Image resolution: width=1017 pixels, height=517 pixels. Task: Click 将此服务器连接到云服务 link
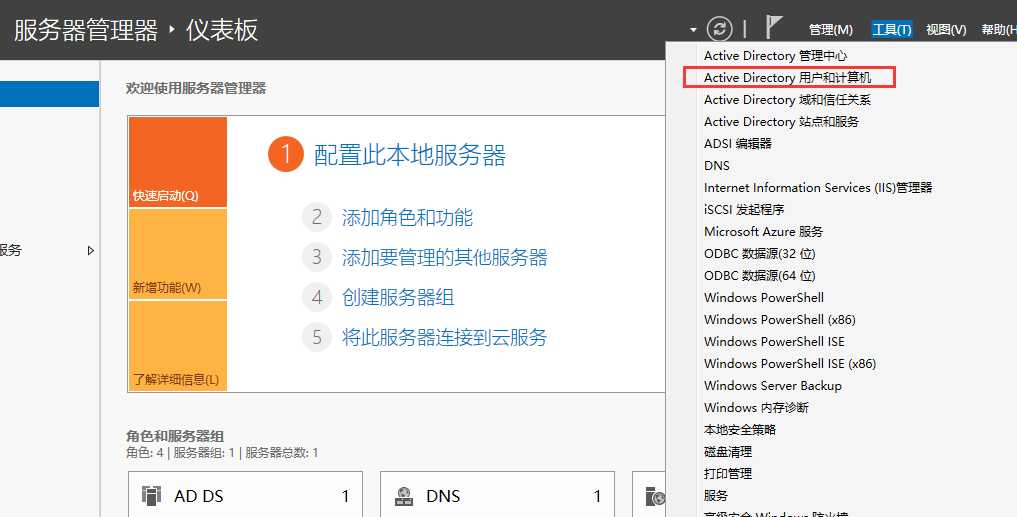tap(444, 337)
